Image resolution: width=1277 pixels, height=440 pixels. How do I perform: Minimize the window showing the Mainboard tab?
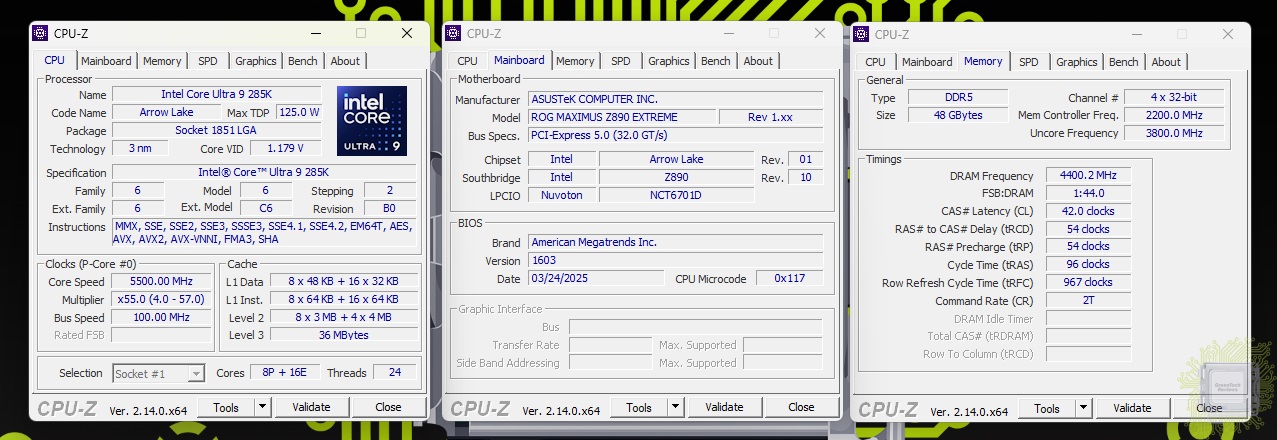click(728, 33)
